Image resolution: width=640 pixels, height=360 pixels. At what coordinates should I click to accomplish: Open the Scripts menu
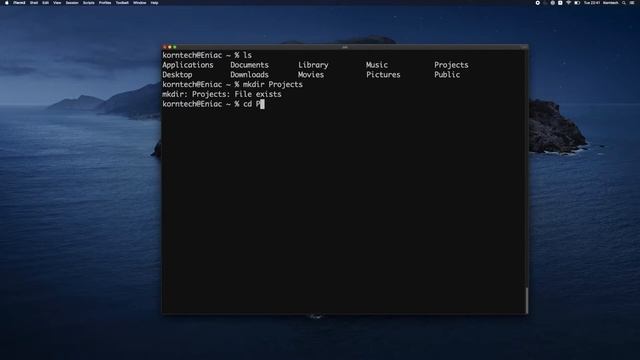click(89, 3)
